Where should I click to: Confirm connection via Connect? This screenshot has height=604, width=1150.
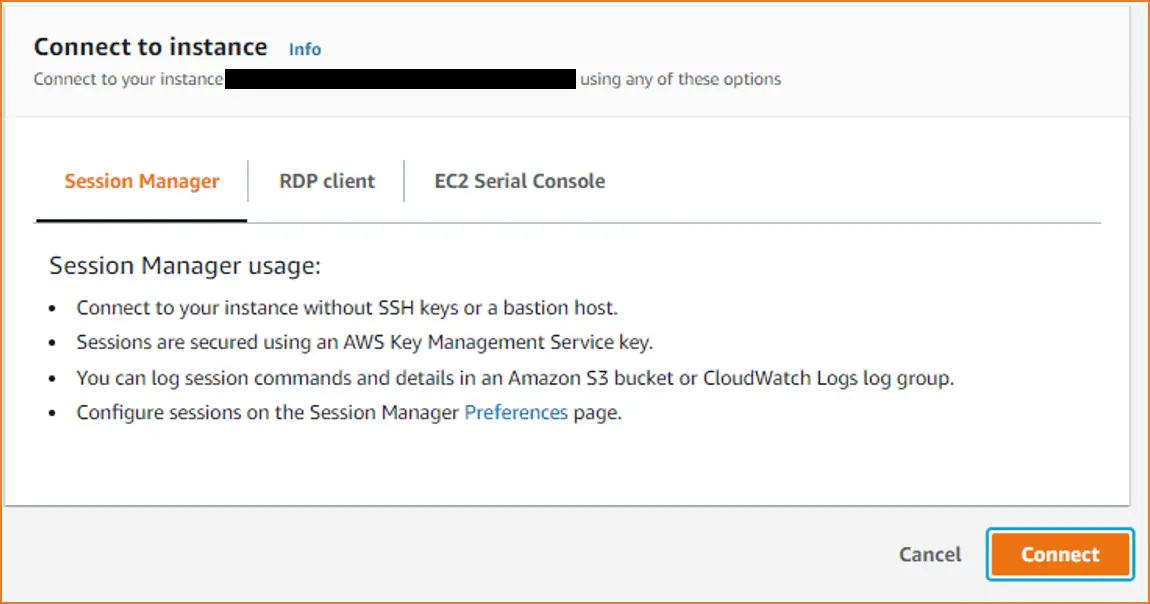tap(1059, 554)
